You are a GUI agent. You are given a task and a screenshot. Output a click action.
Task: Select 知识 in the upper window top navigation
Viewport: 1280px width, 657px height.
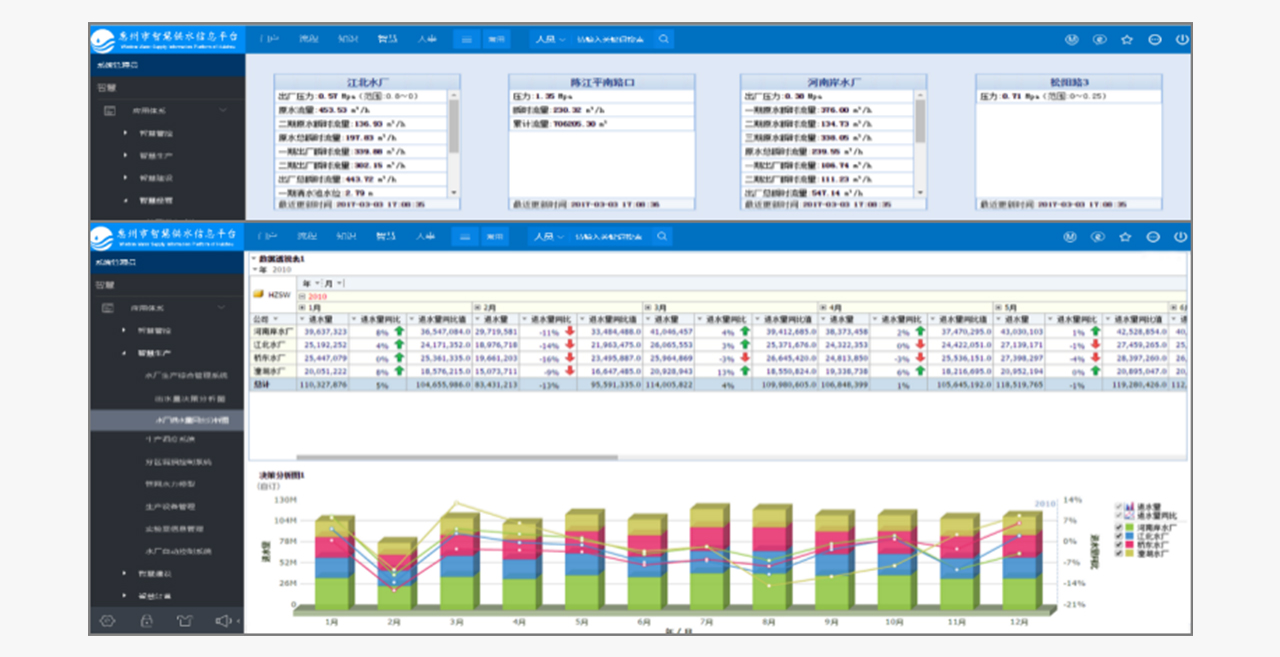347,40
